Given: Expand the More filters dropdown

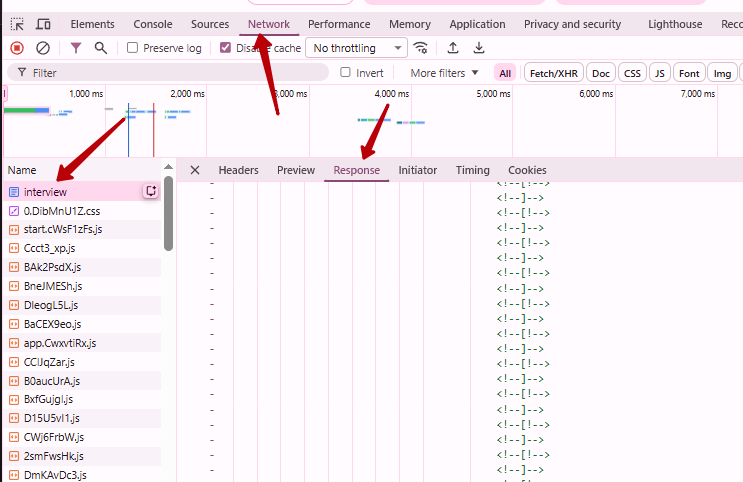Looking at the screenshot, I should pyautogui.click(x=444, y=73).
